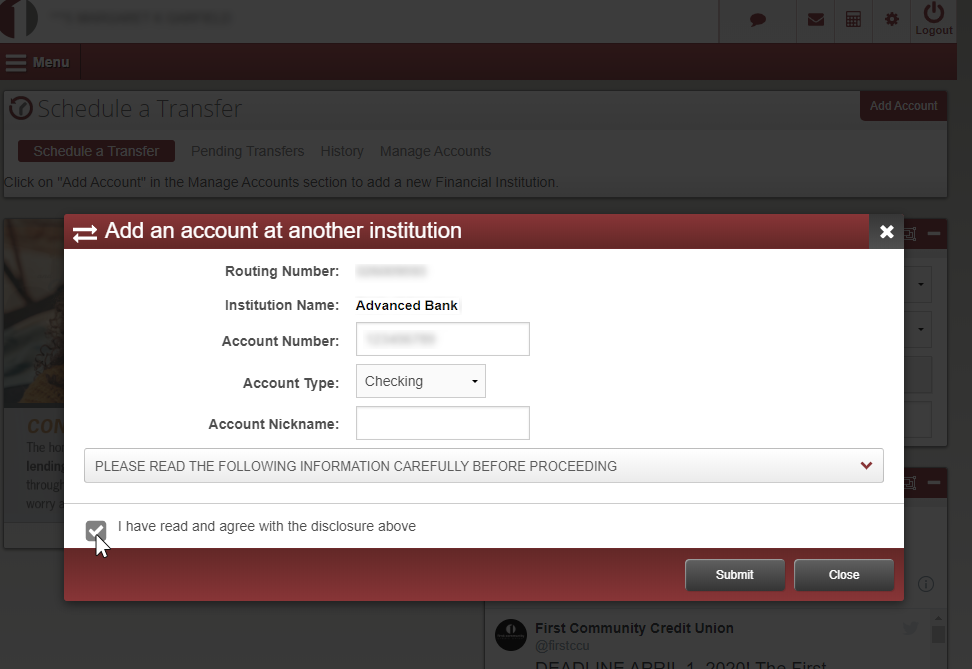Viewport: 972px width, 669px height.
Task: Open the calculator icon in header
Action: (853, 20)
